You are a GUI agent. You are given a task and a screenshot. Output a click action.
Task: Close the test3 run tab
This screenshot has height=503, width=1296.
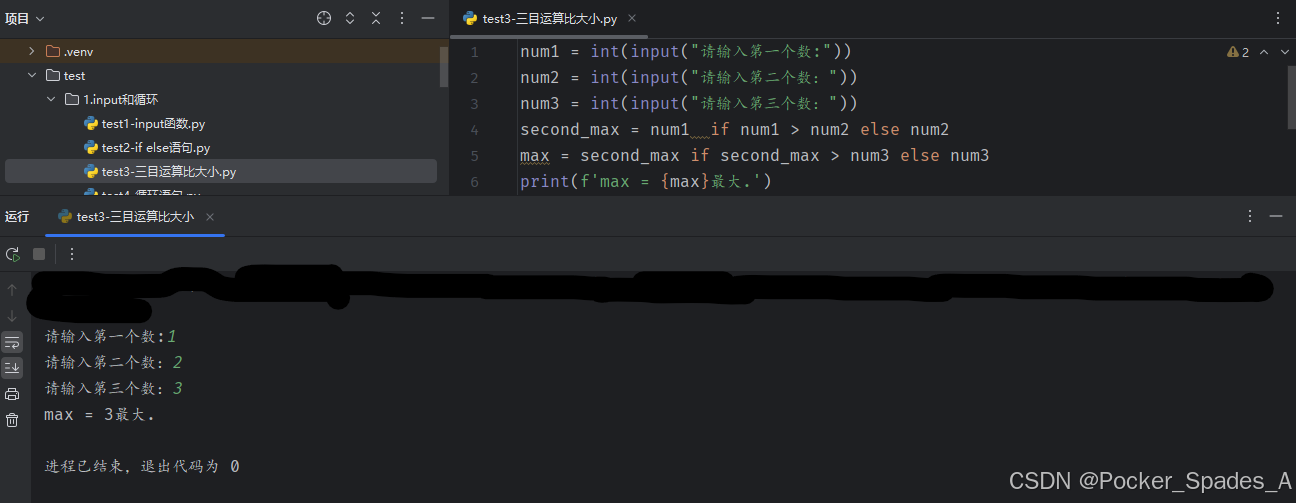[x=210, y=217]
